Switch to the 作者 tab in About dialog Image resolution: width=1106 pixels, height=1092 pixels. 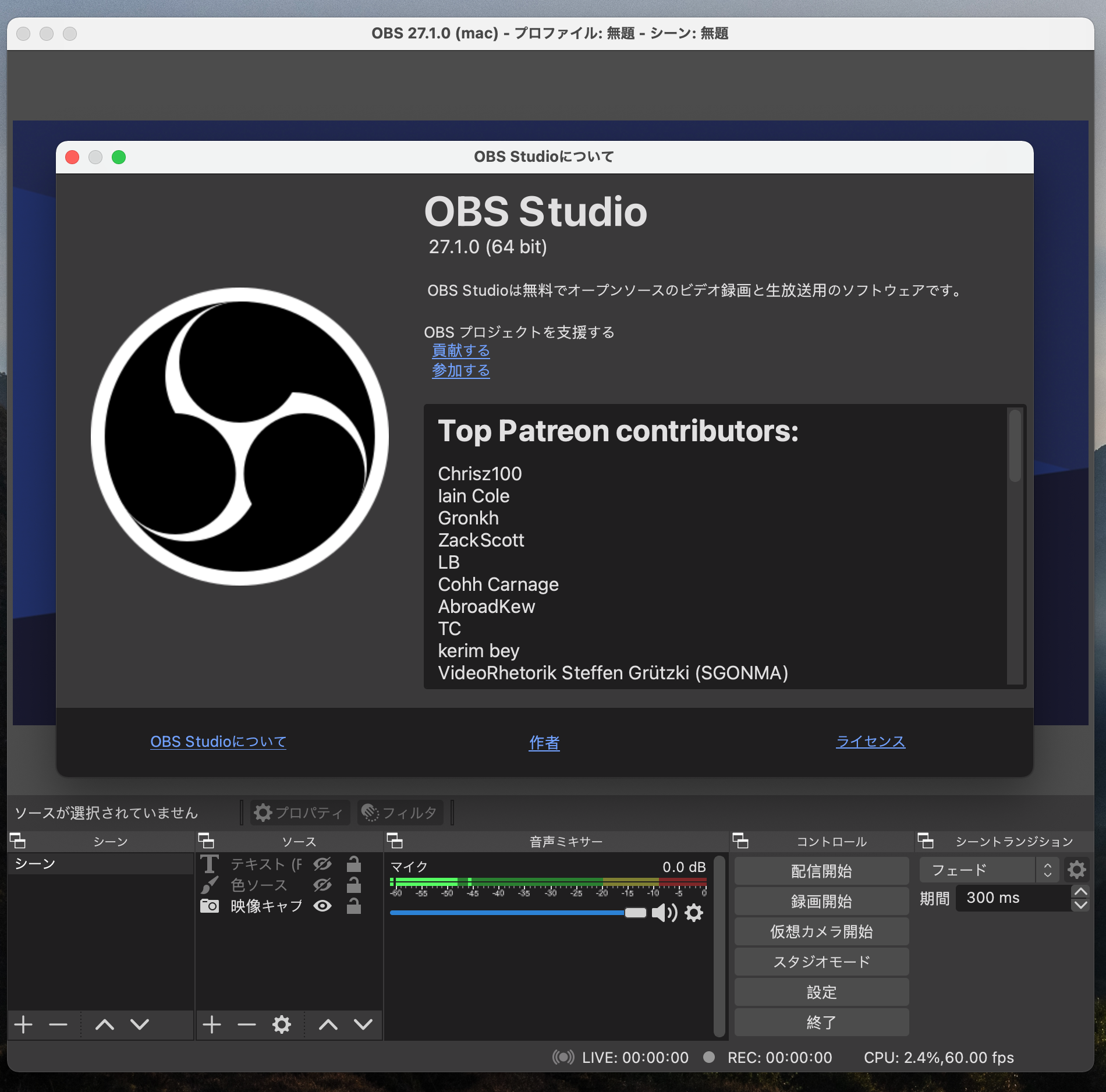[544, 743]
